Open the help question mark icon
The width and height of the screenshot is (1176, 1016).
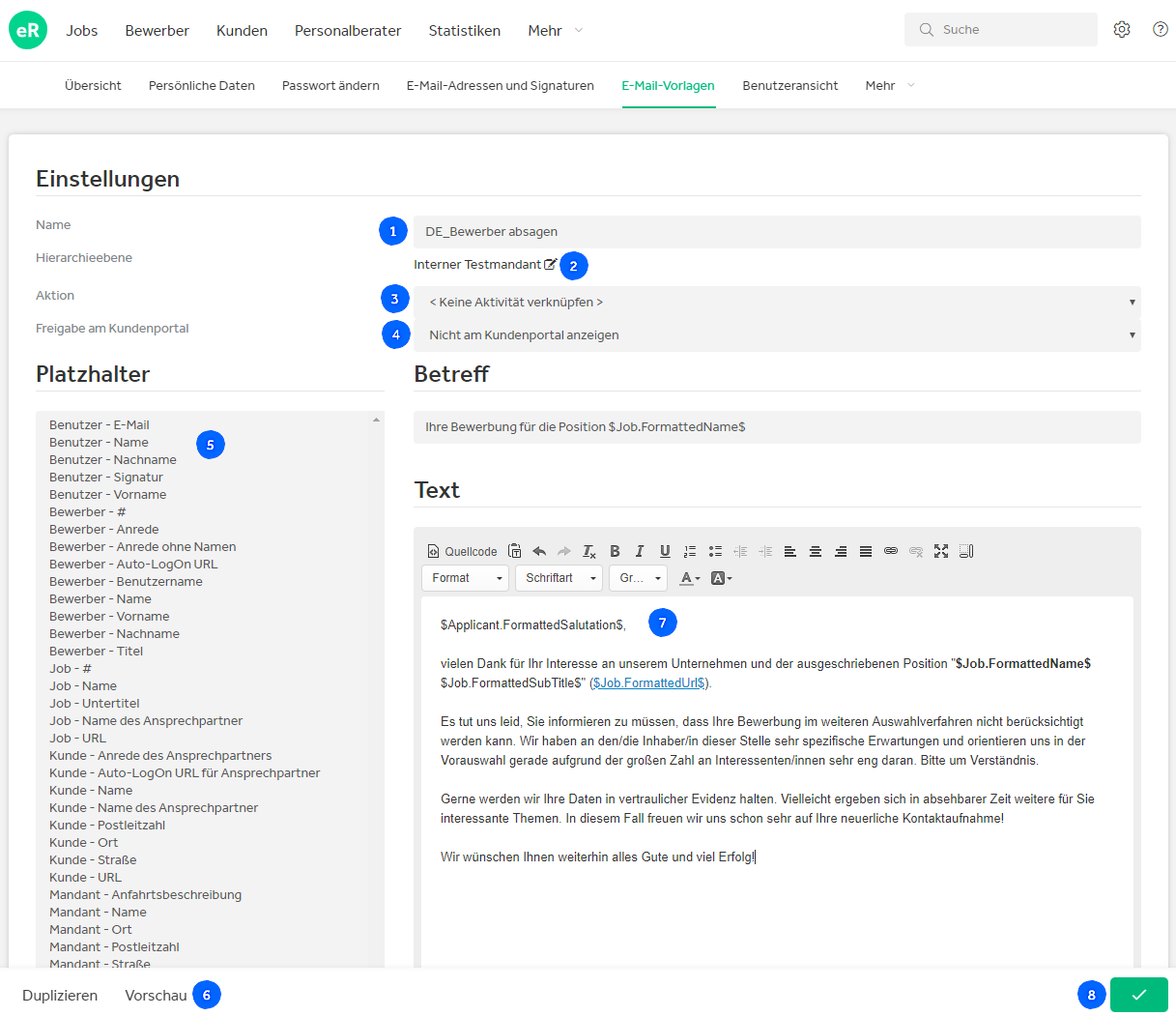(x=1161, y=30)
